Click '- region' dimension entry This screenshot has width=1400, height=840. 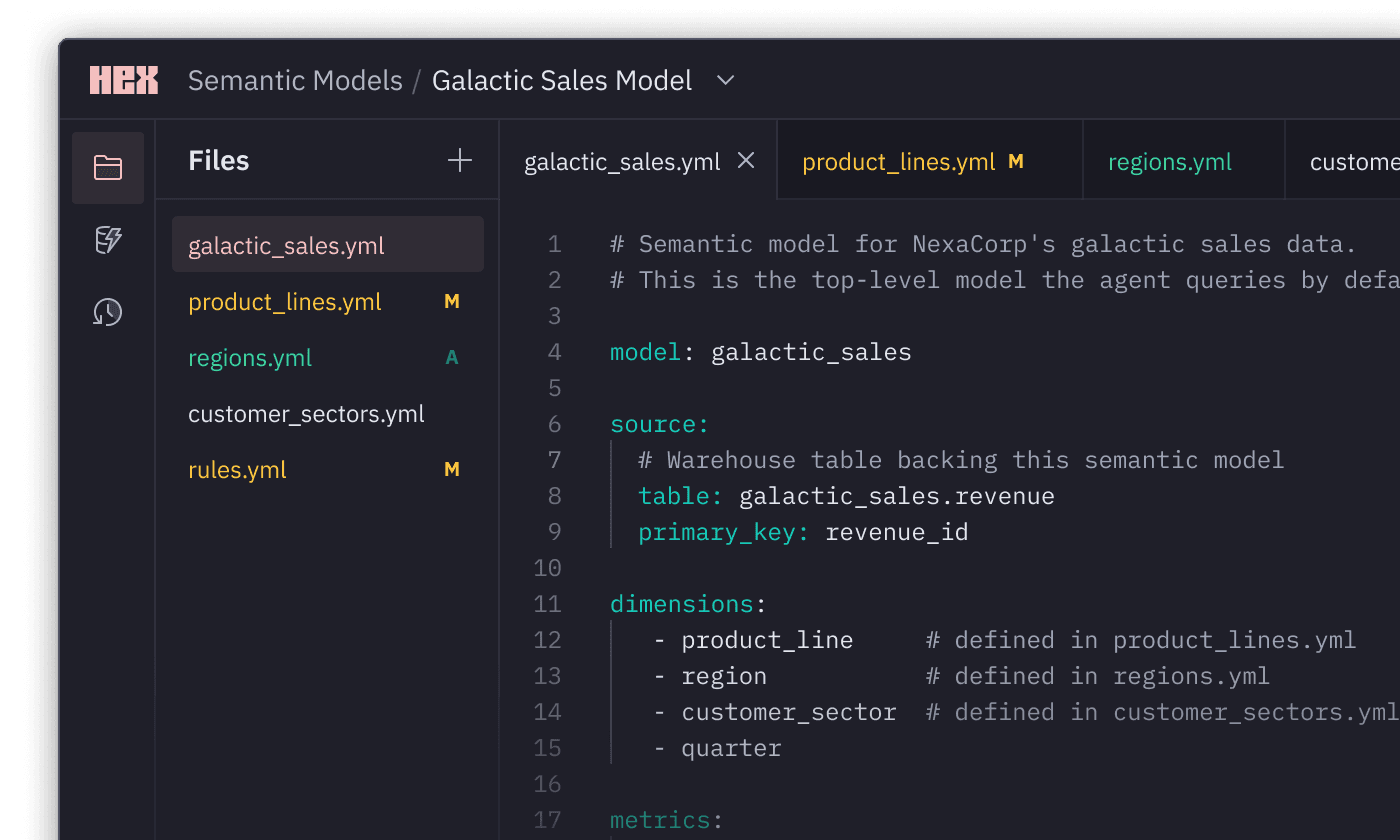711,676
